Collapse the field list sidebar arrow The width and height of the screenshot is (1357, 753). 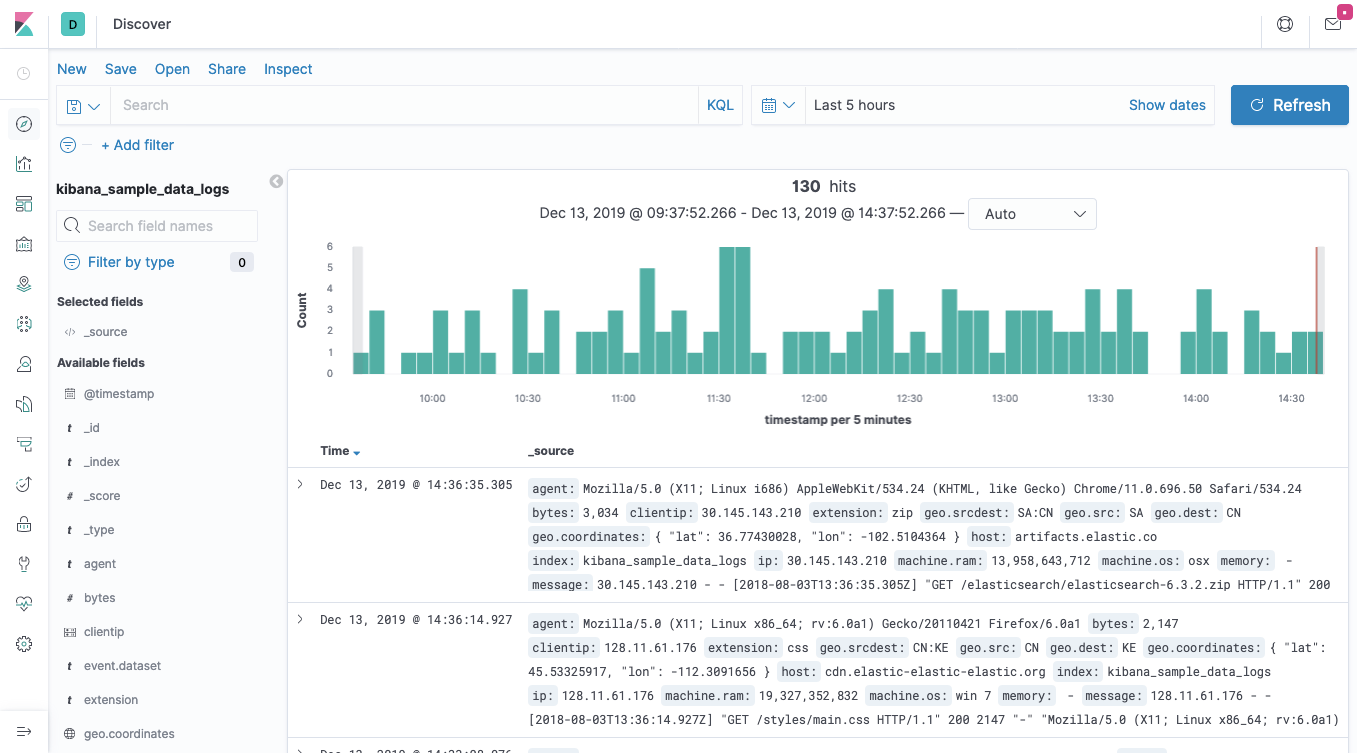point(276,181)
